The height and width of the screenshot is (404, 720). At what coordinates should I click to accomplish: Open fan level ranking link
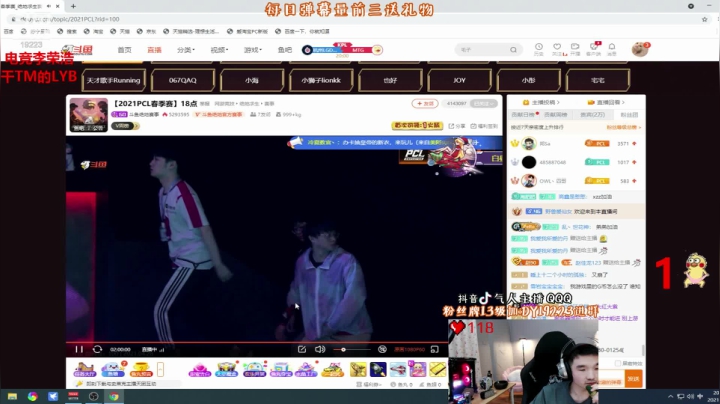[624, 127]
